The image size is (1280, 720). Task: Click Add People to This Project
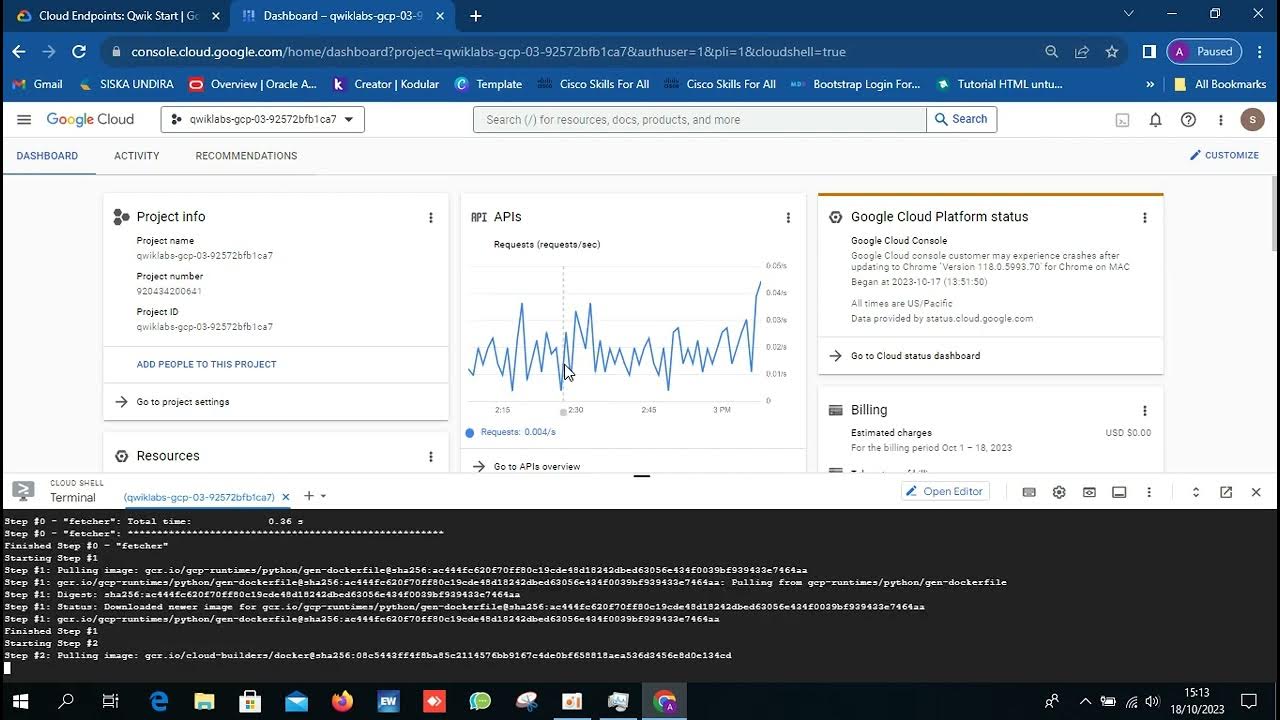[x=207, y=364]
